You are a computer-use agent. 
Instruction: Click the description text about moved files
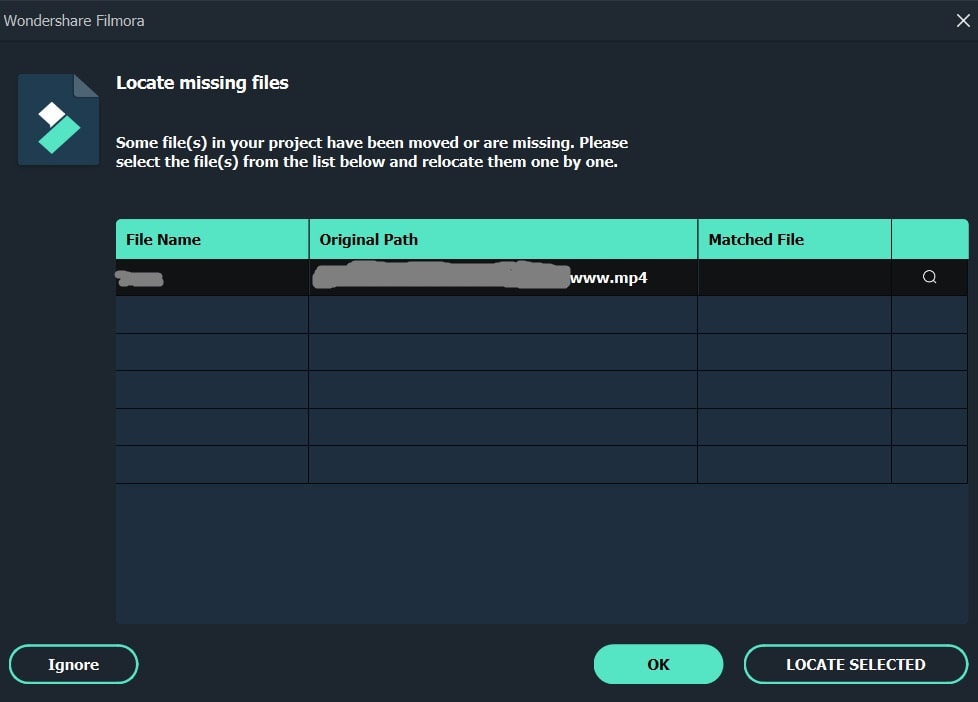372,152
